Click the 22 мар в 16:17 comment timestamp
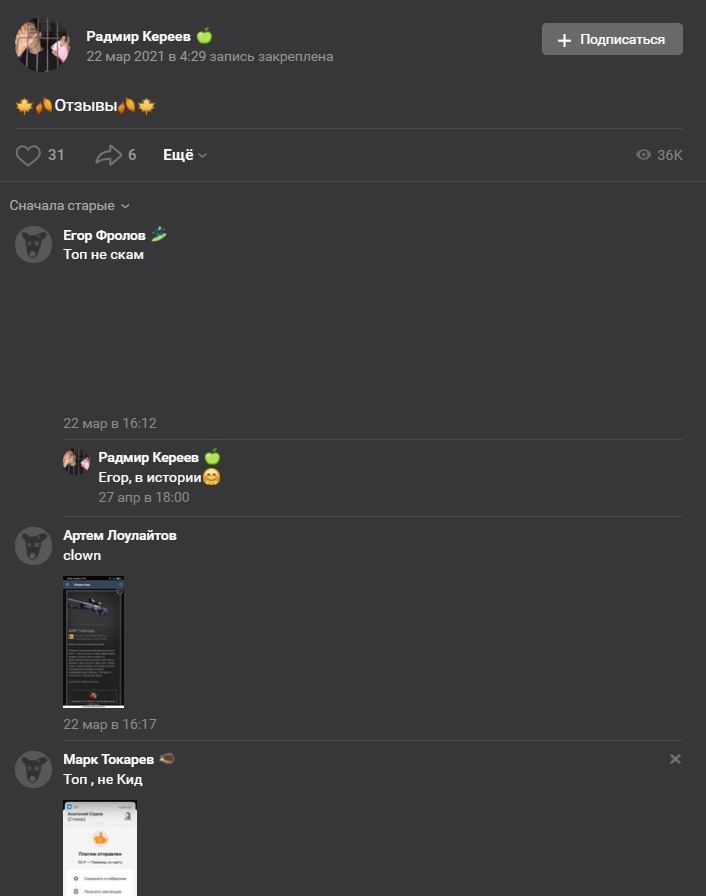Screen dimensions: 706x896 110,725
